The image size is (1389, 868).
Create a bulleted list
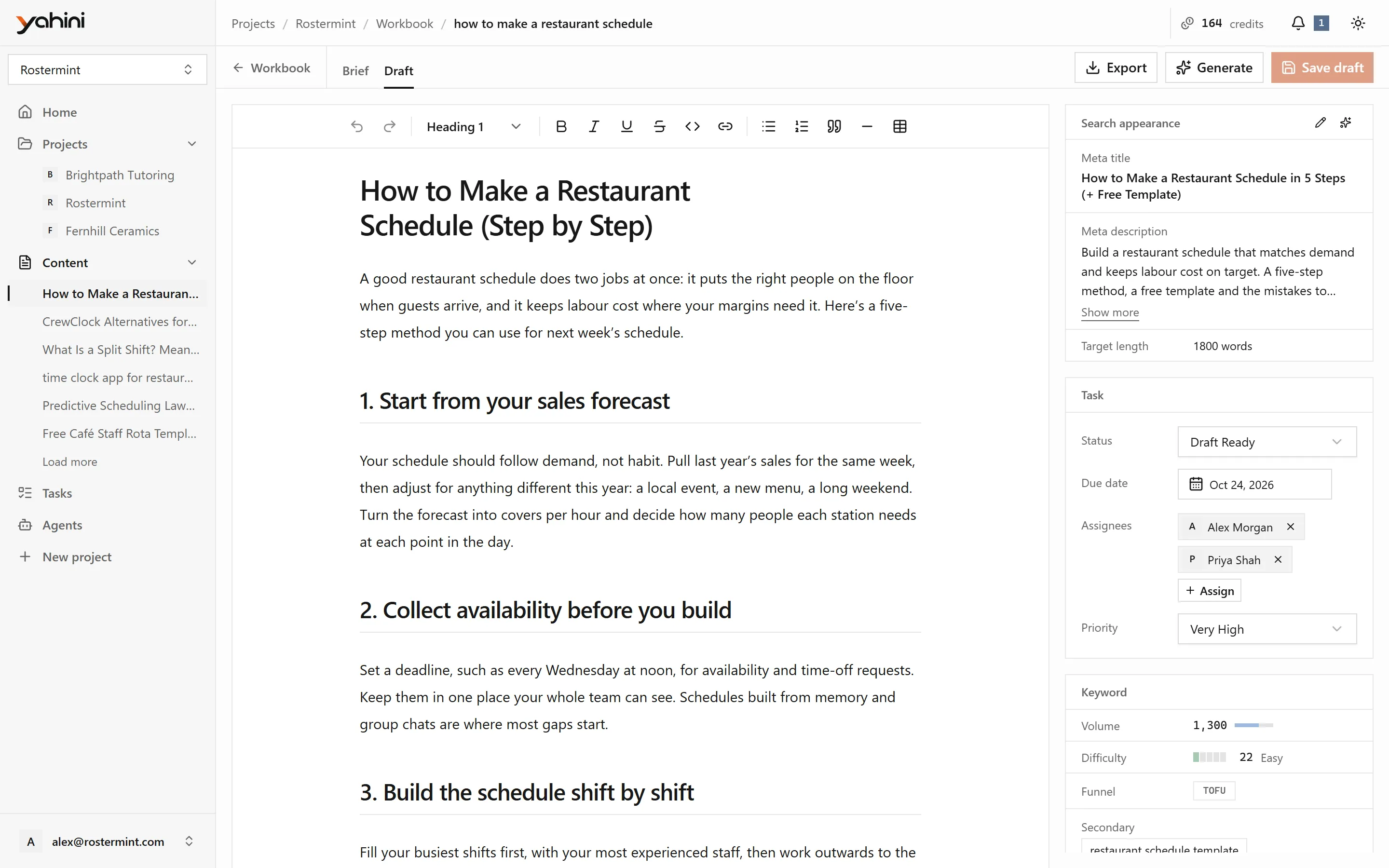pos(769,126)
